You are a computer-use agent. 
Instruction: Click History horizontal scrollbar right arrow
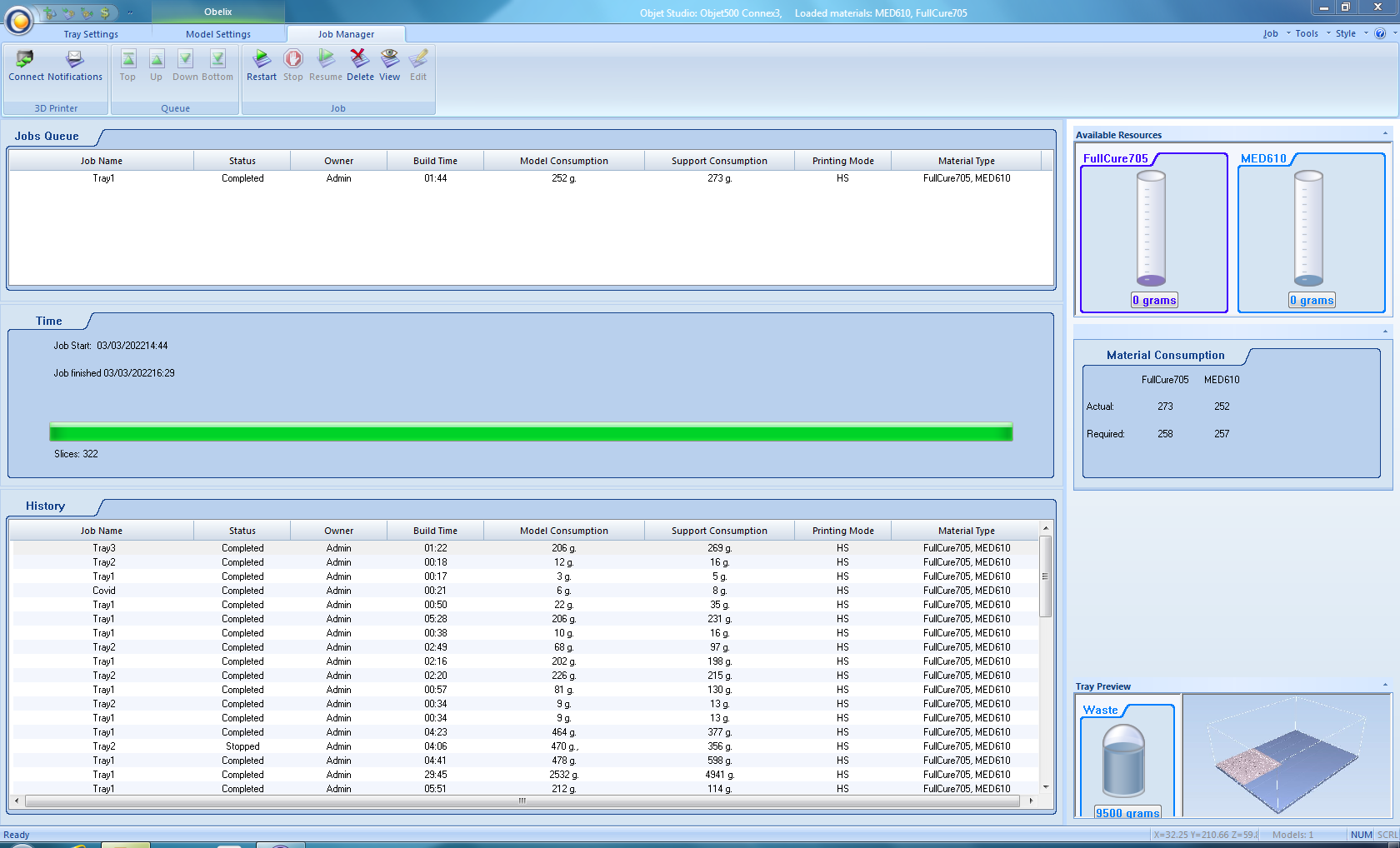(x=1031, y=801)
